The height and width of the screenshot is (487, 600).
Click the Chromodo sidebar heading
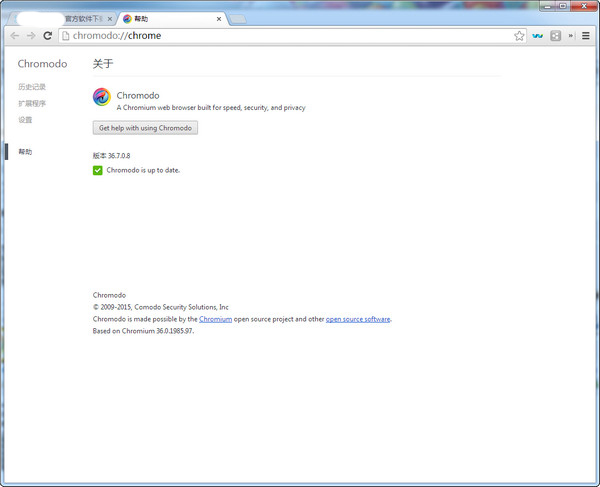click(x=42, y=64)
